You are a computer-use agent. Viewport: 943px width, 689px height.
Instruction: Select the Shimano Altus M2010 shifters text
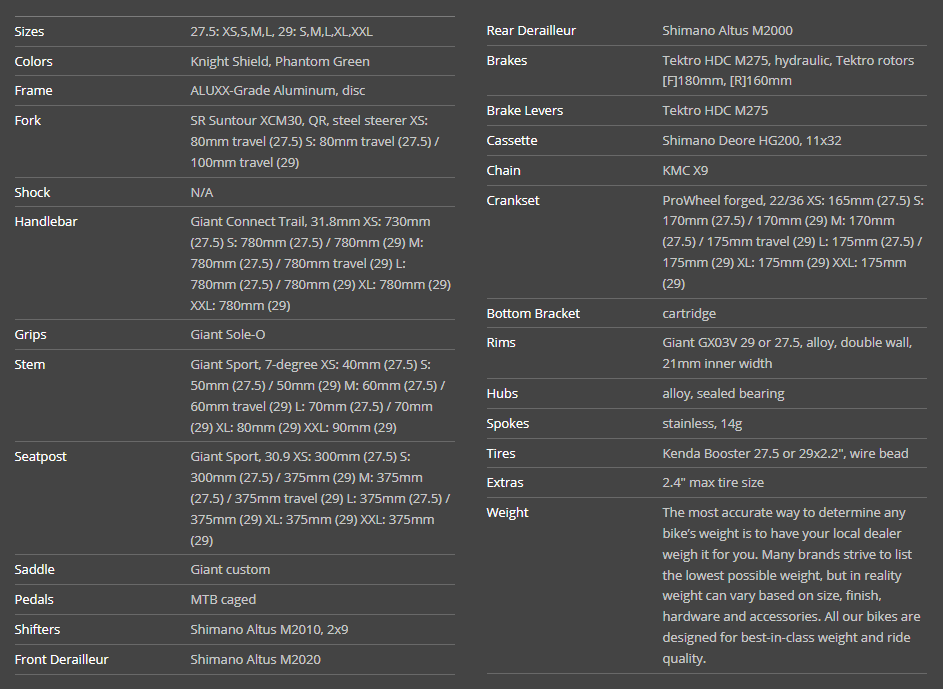pos(269,630)
